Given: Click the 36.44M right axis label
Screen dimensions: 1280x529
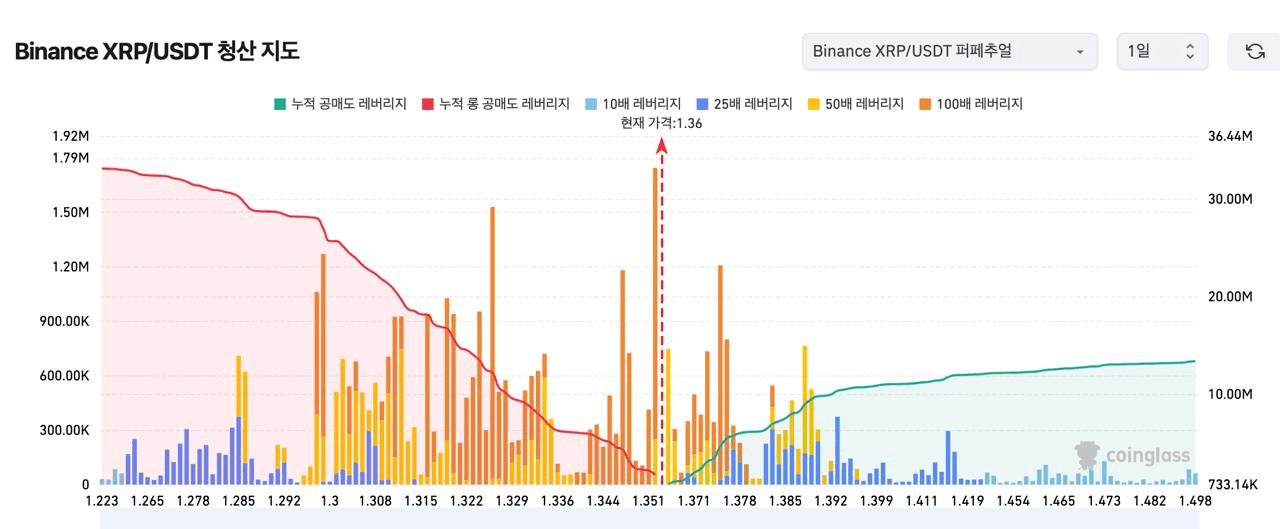Looking at the screenshot, I should (x=1230, y=136).
